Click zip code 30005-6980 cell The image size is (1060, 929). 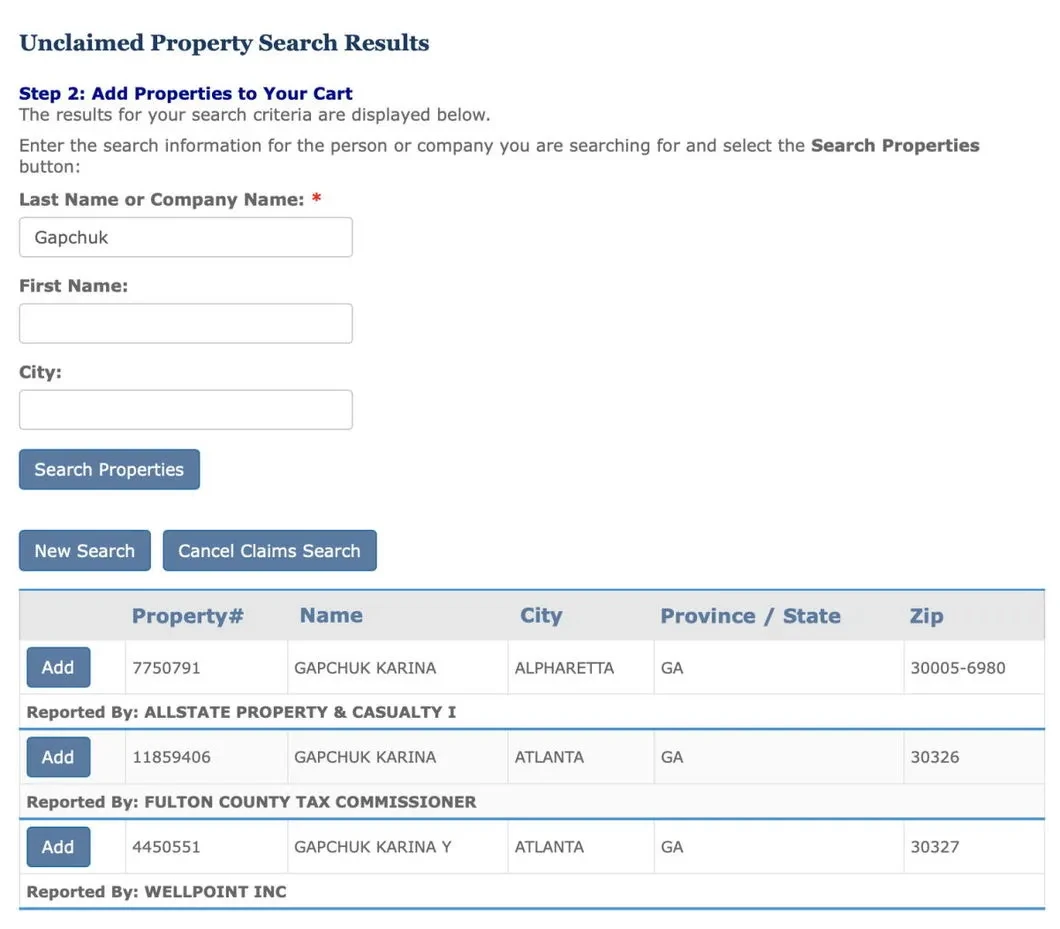tap(957, 668)
